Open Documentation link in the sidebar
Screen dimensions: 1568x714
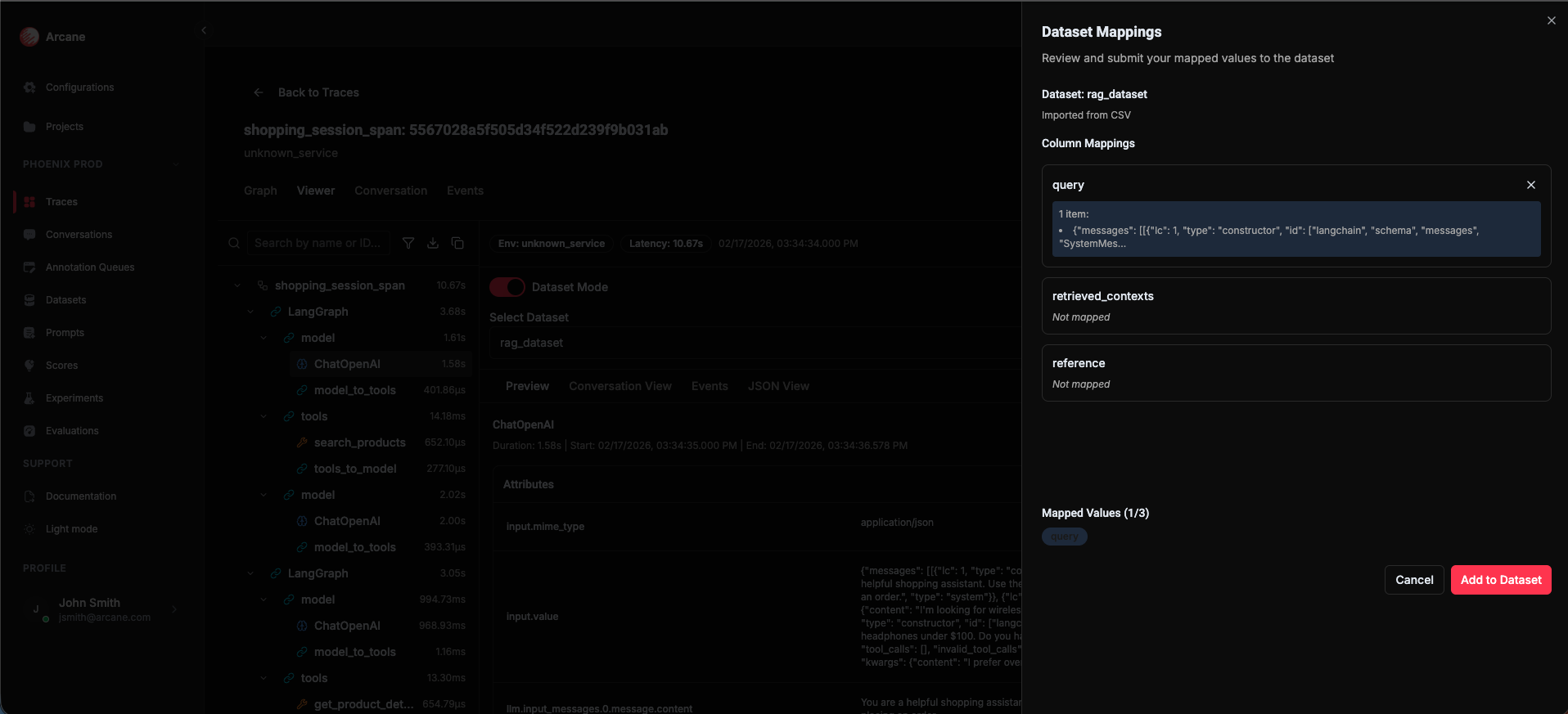click(x=81, y=496)
